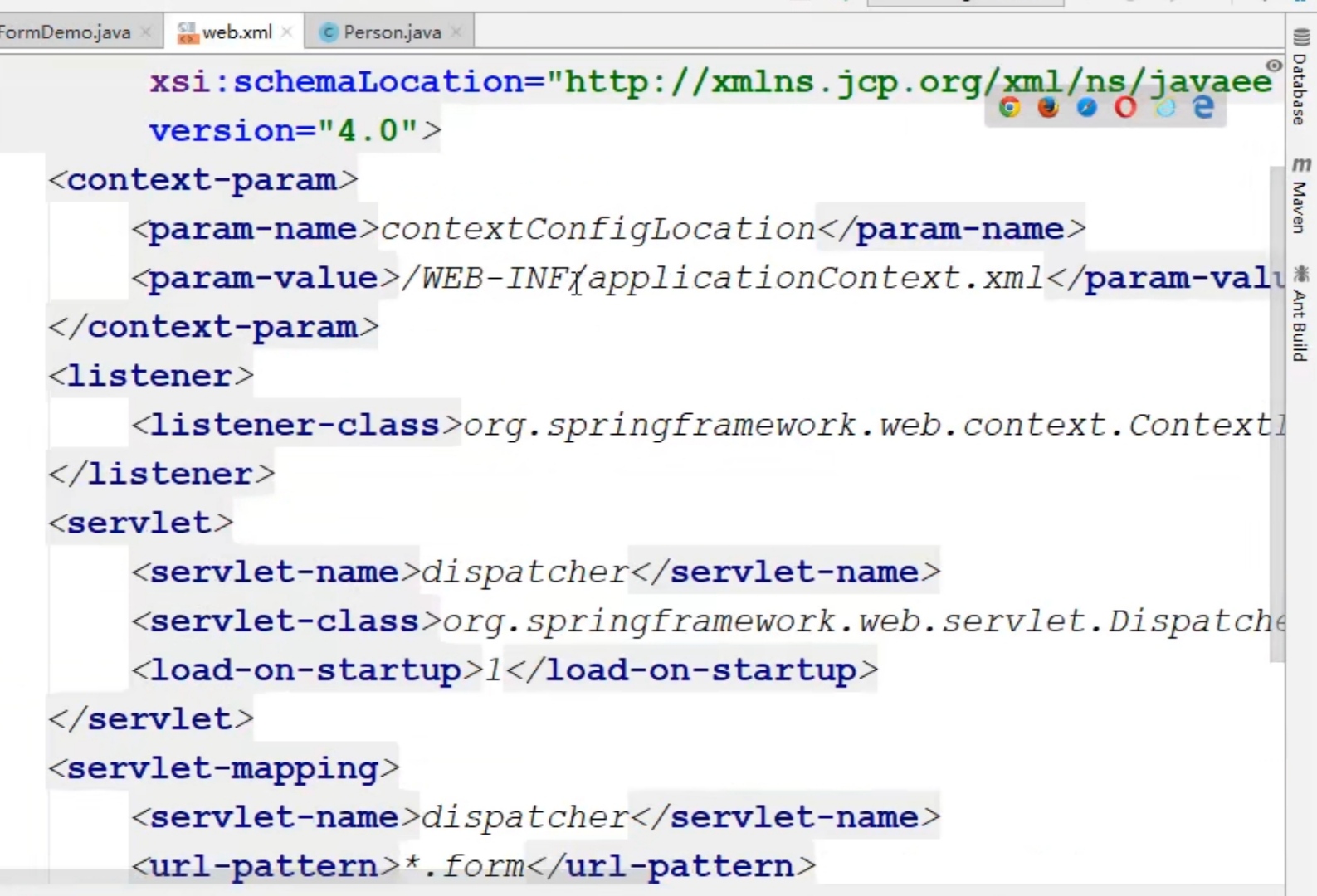Open page in Opera browser icon
The height and width of the screenshot is (896, 1317).
pos(1125,107)
